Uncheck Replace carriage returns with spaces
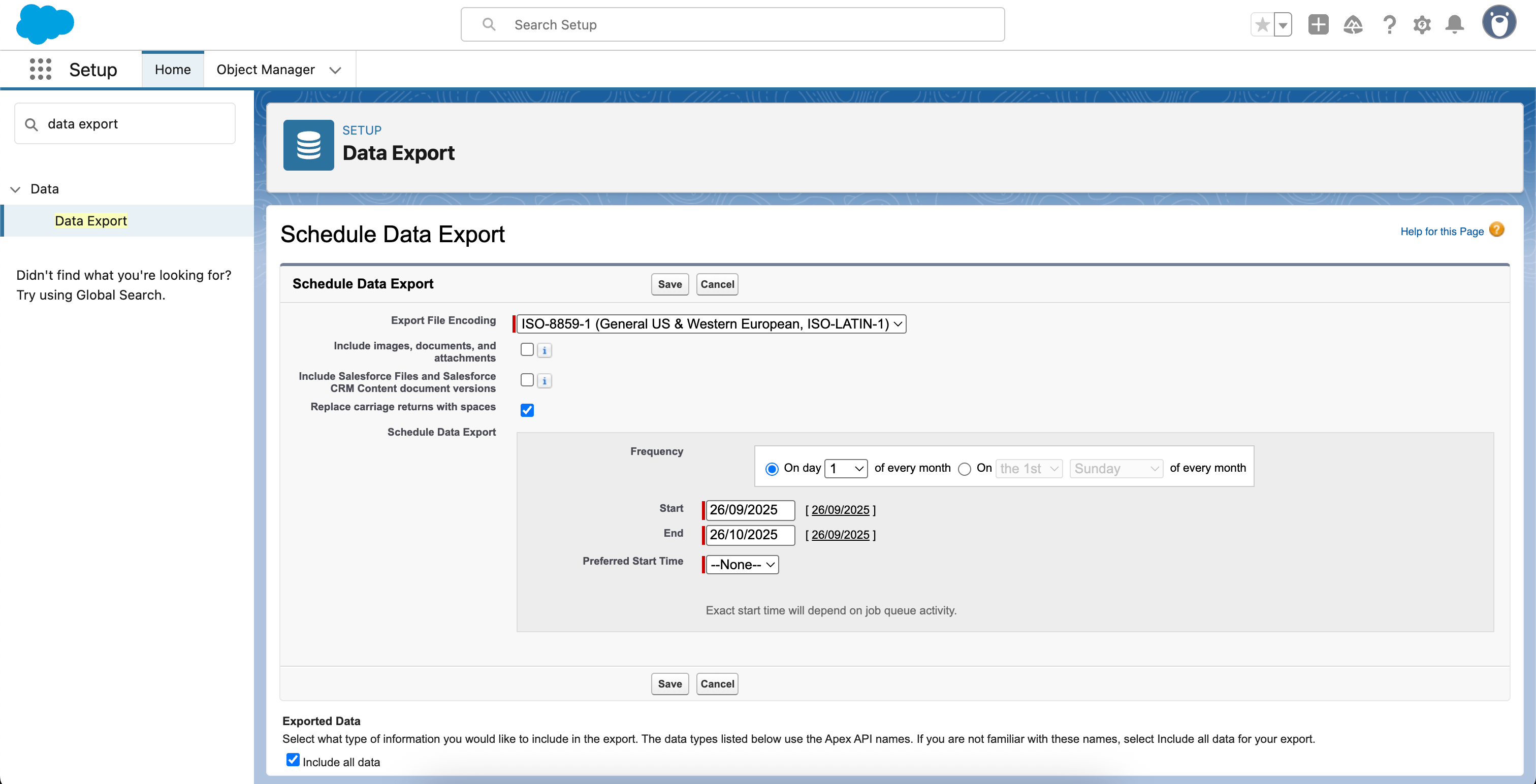This screenshot has width=1536, height=784. pyautogui.click(x=527, y=410)
